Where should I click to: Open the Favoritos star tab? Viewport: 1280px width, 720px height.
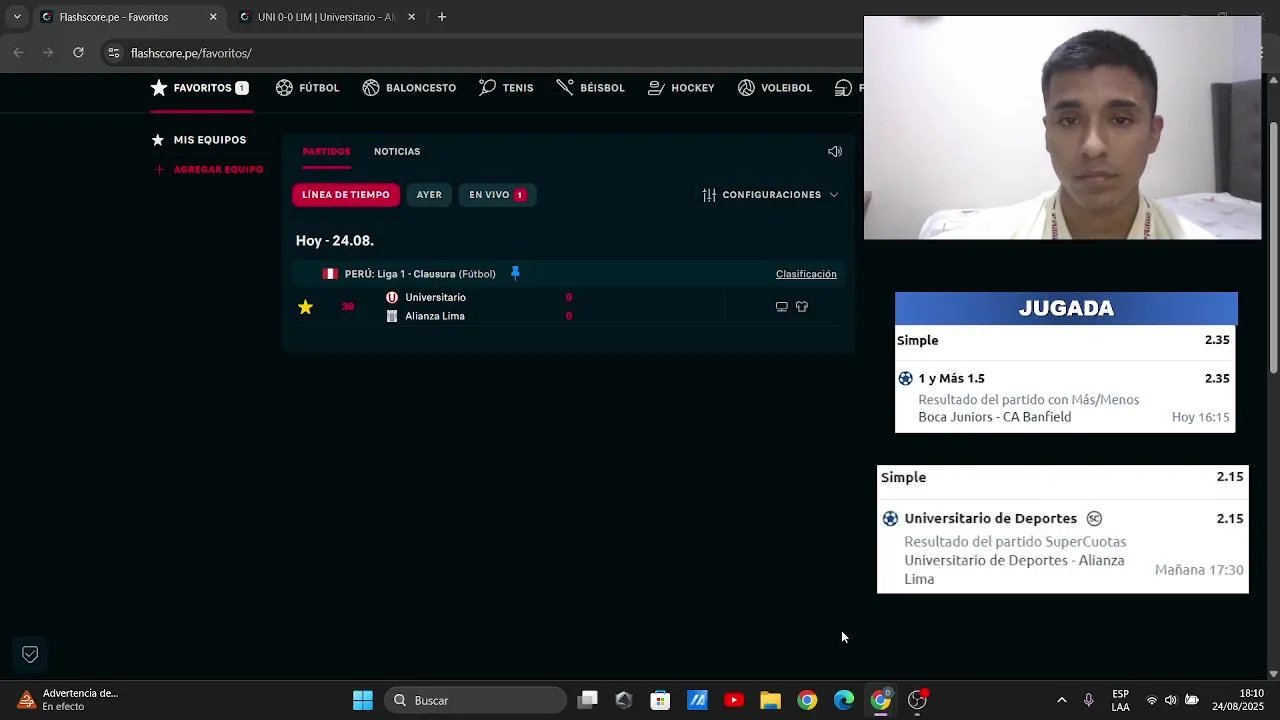(x=199, y=88)
